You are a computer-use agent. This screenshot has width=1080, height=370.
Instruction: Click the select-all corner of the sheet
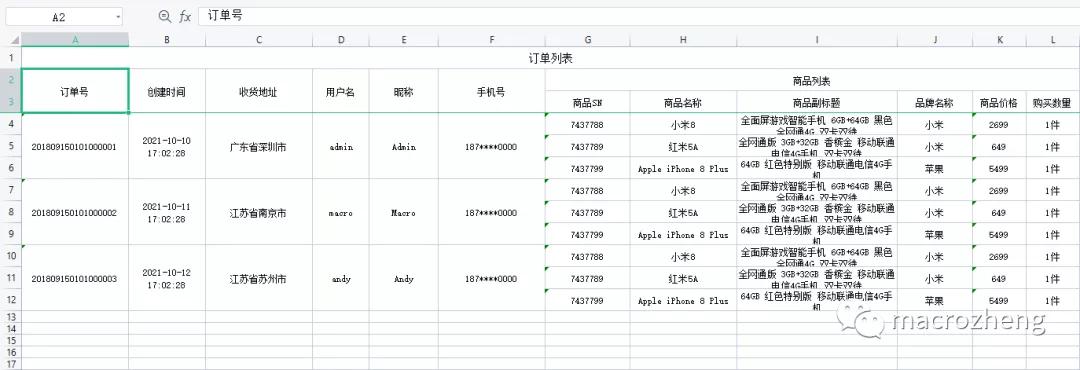pos(11,39)
